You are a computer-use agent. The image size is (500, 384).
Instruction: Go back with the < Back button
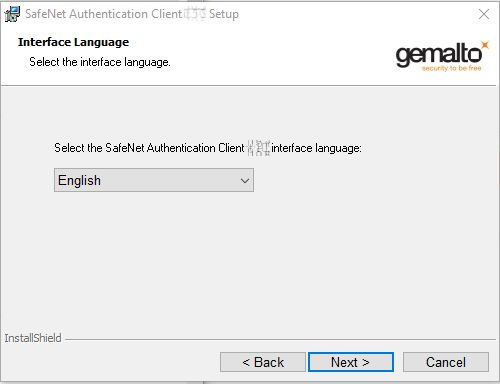[x=263, y=362]
